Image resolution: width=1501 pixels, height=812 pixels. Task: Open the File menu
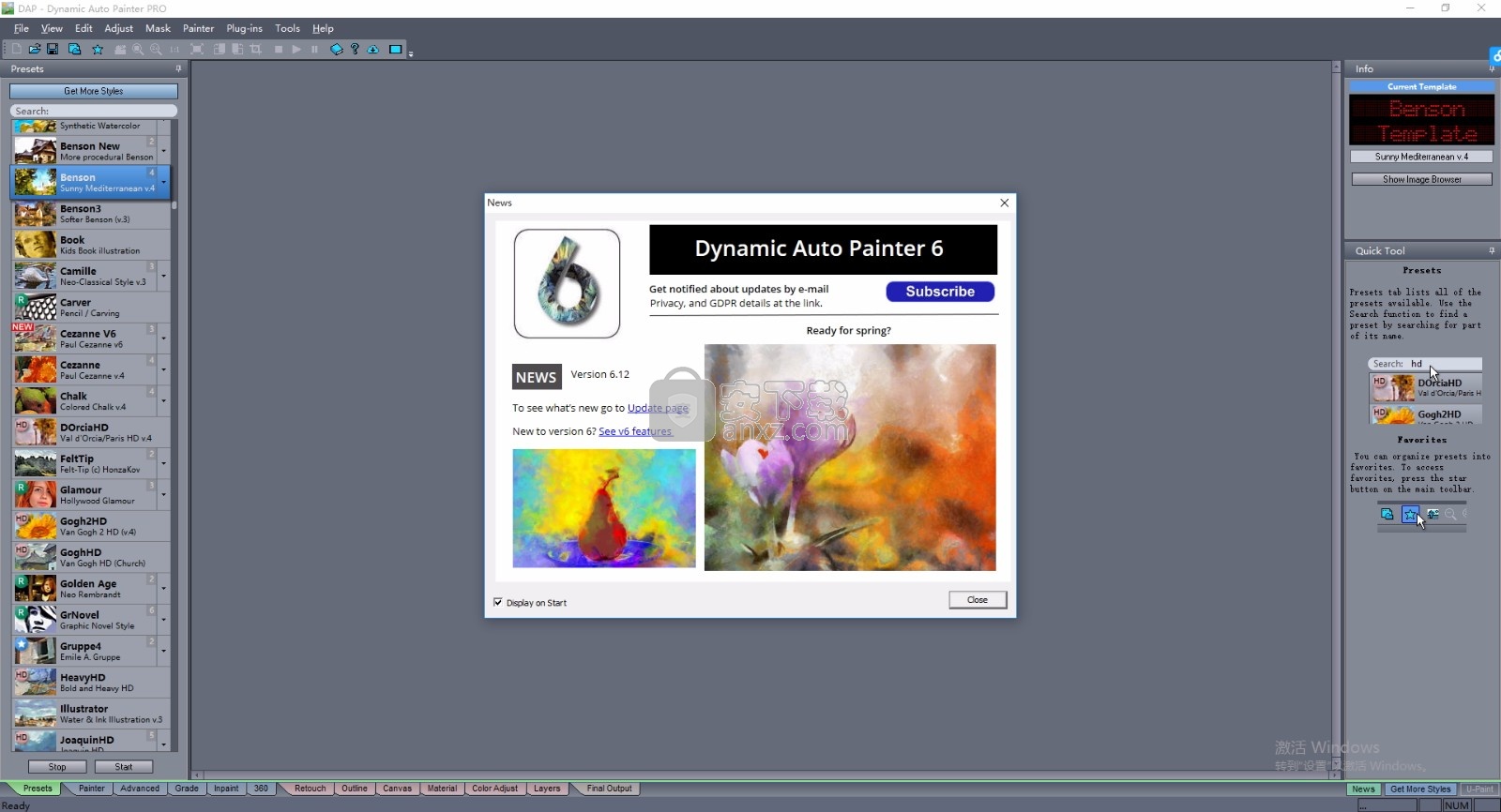(x=21, y=28)
